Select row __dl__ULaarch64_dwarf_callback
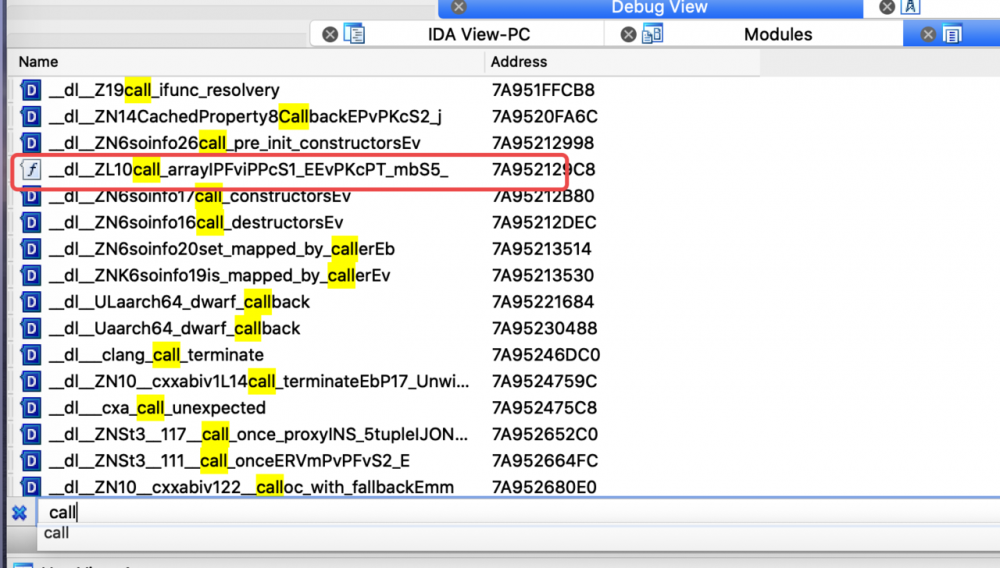 (x=179, y=302)
